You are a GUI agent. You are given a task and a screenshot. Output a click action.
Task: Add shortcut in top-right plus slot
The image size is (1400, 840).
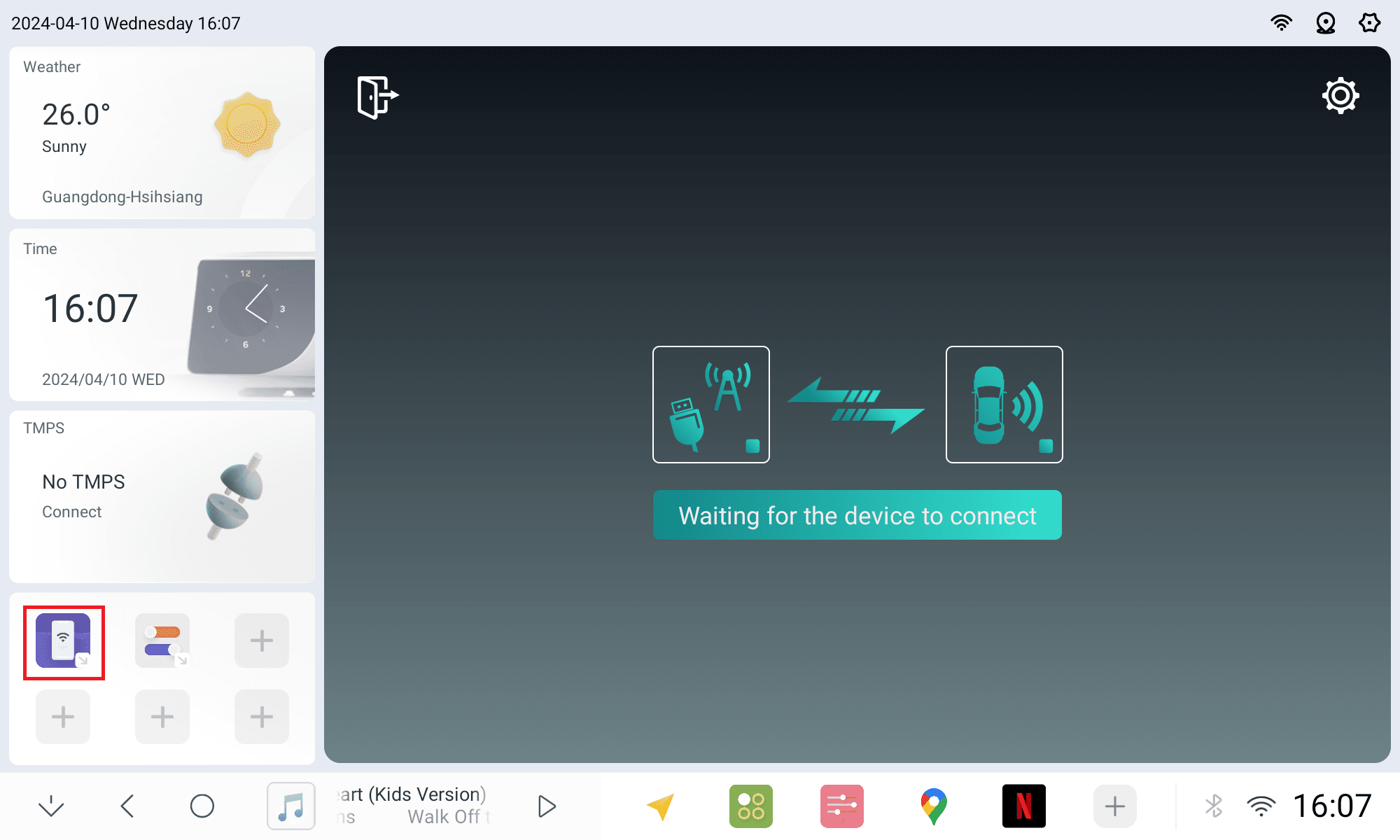click(262, 640)
